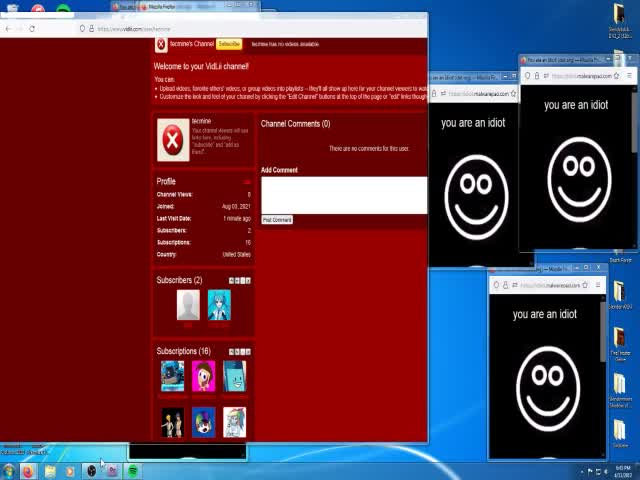
Task: Open the rainbow-haired clown subscription avatar
Action: tap(203, 422)
